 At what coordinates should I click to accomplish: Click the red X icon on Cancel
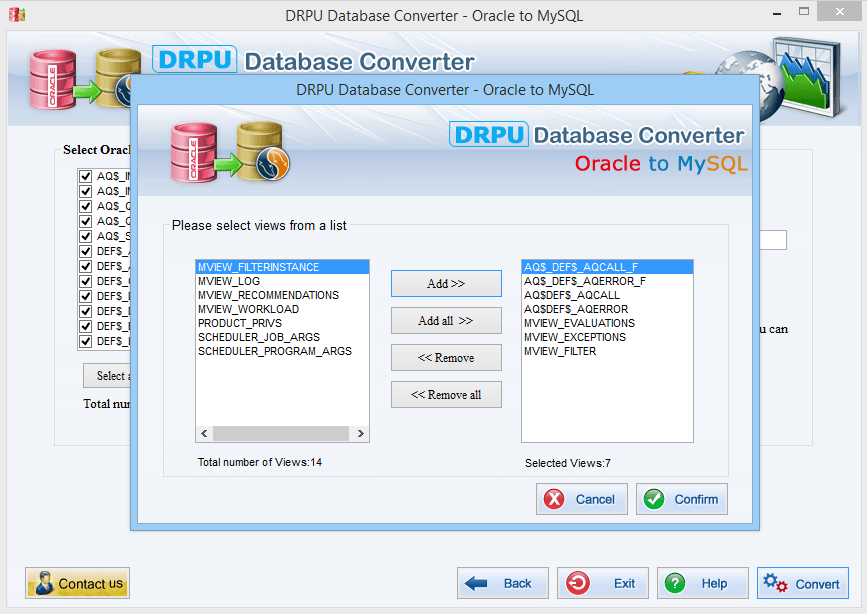click(554, 499)
